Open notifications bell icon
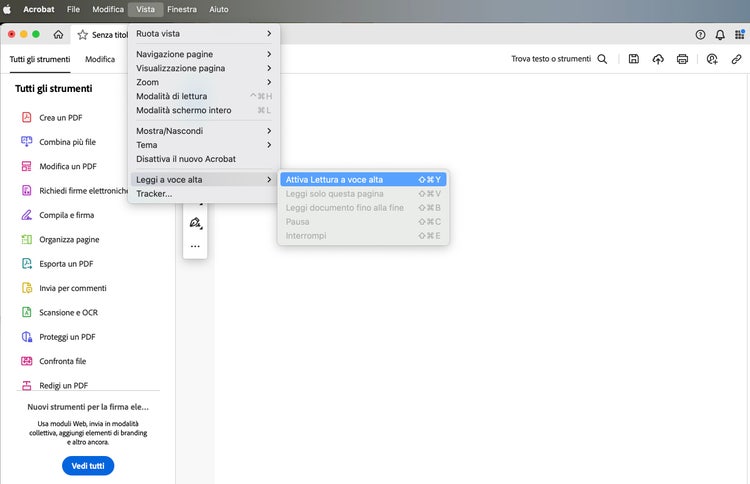Viewport: 750px width, 484px height. (720, 34)
